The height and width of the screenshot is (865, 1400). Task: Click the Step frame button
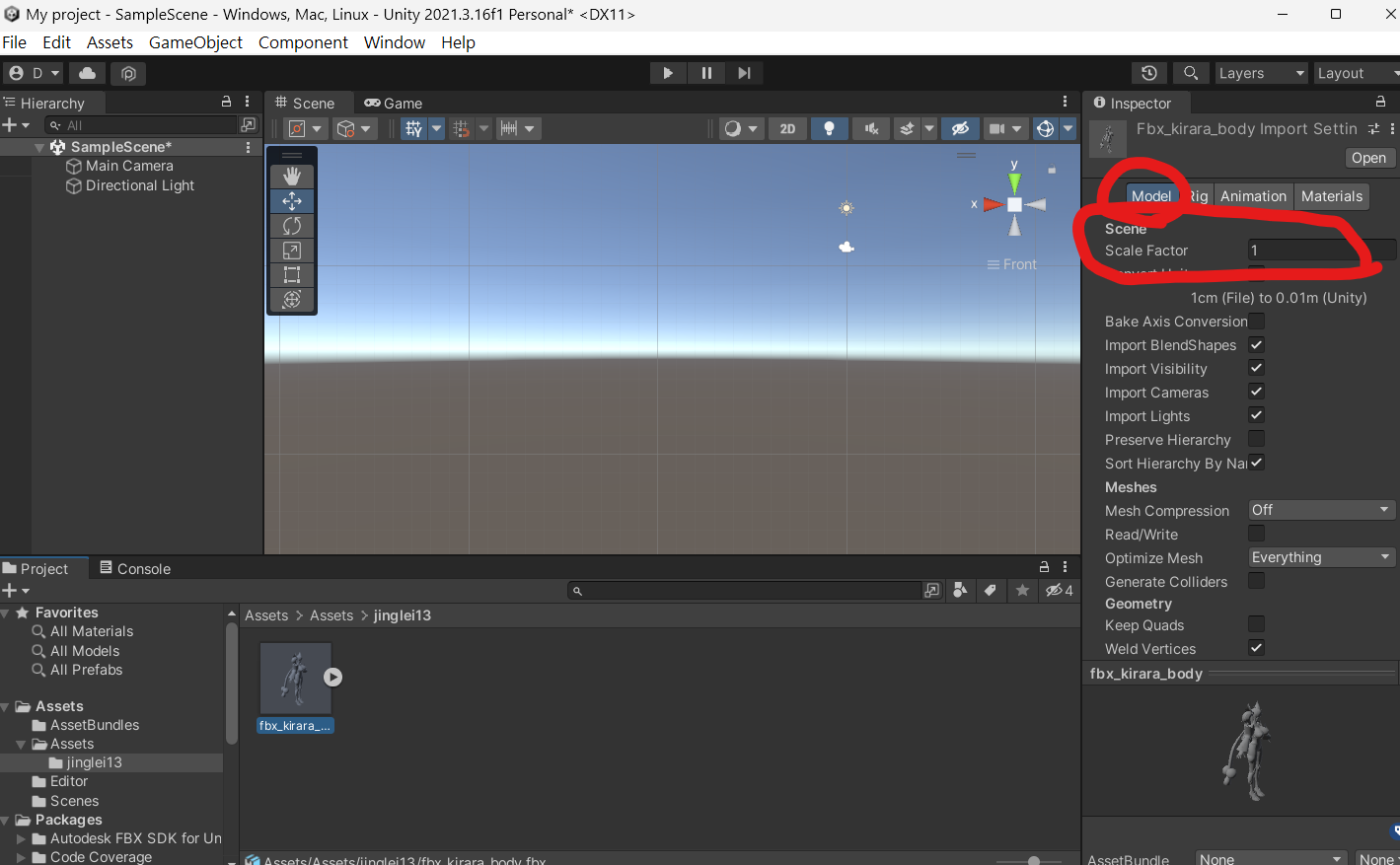point(745,73)
